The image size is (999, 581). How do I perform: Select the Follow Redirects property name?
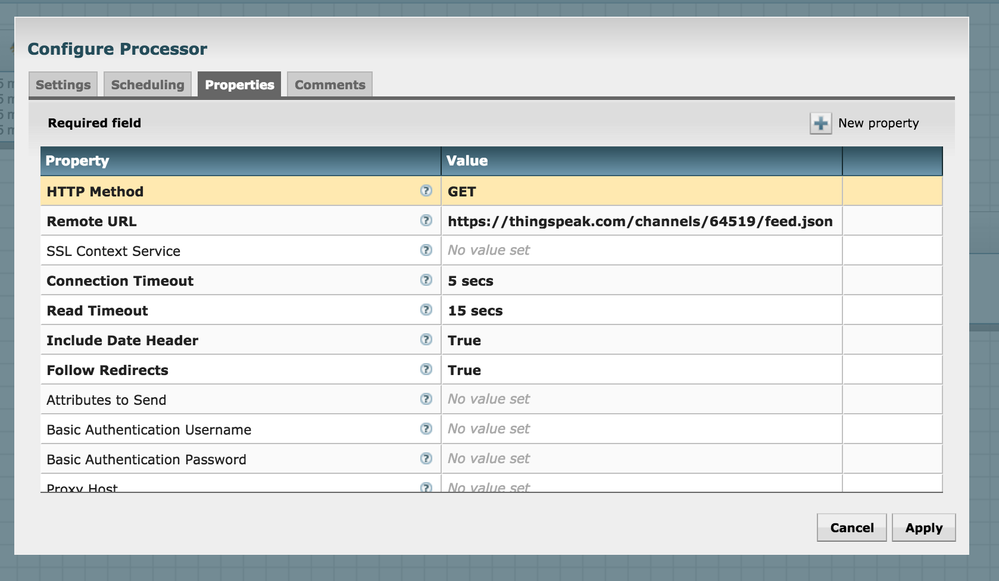(107, 370)
